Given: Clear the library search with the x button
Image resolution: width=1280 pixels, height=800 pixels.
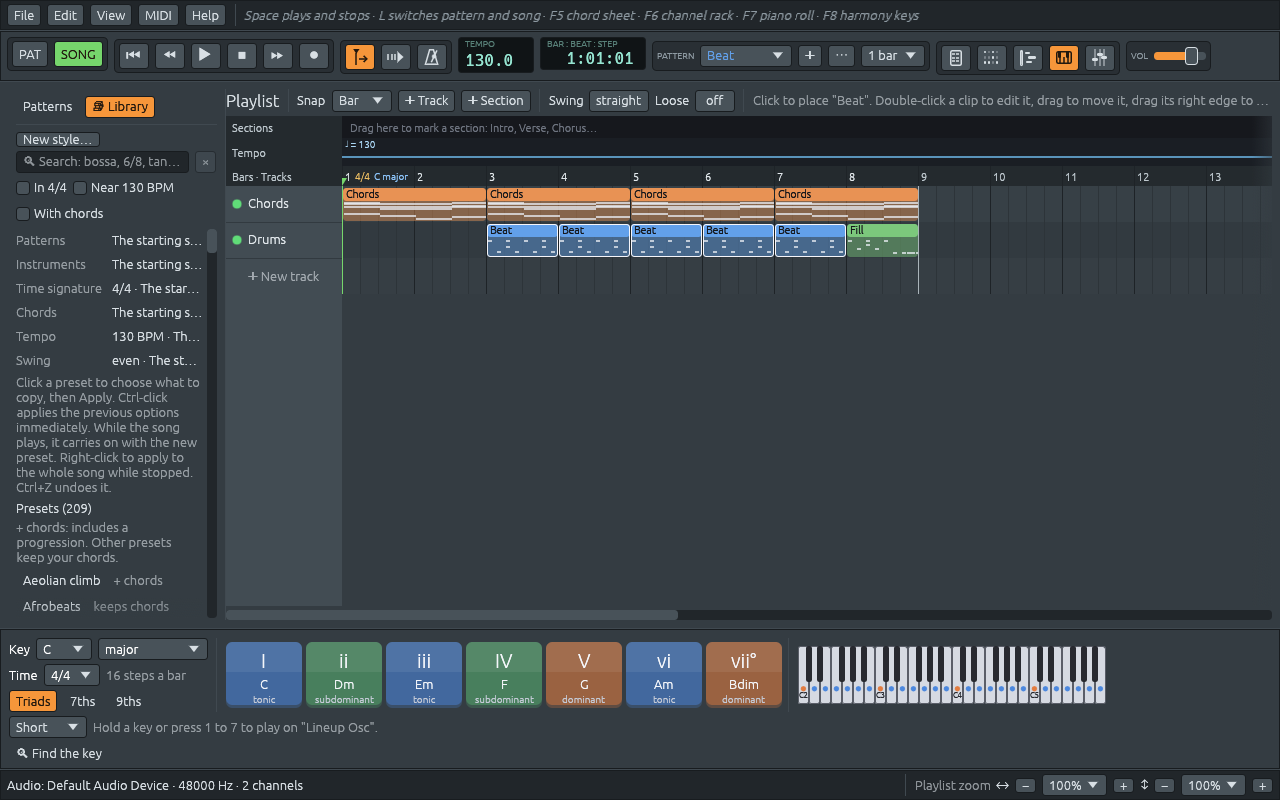Looking at the screenshot, I should (x=205, y=162).
